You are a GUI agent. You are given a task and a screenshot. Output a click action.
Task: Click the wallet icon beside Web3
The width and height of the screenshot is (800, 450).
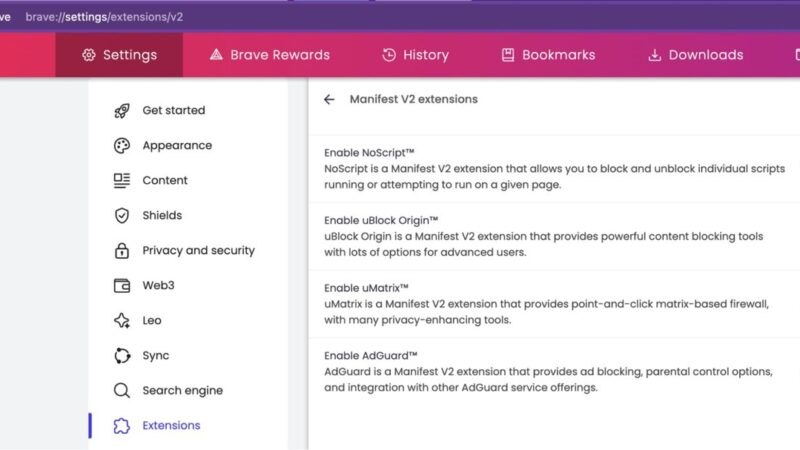[x=122, y=285]
